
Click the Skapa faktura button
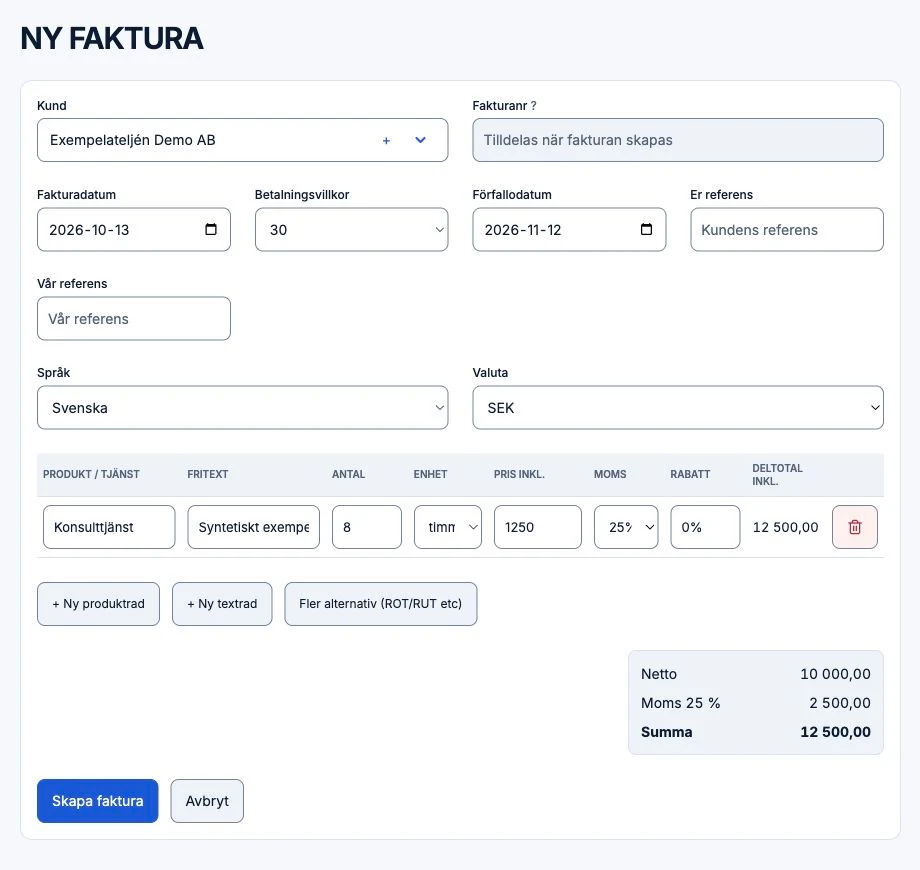tap(97, 801)
